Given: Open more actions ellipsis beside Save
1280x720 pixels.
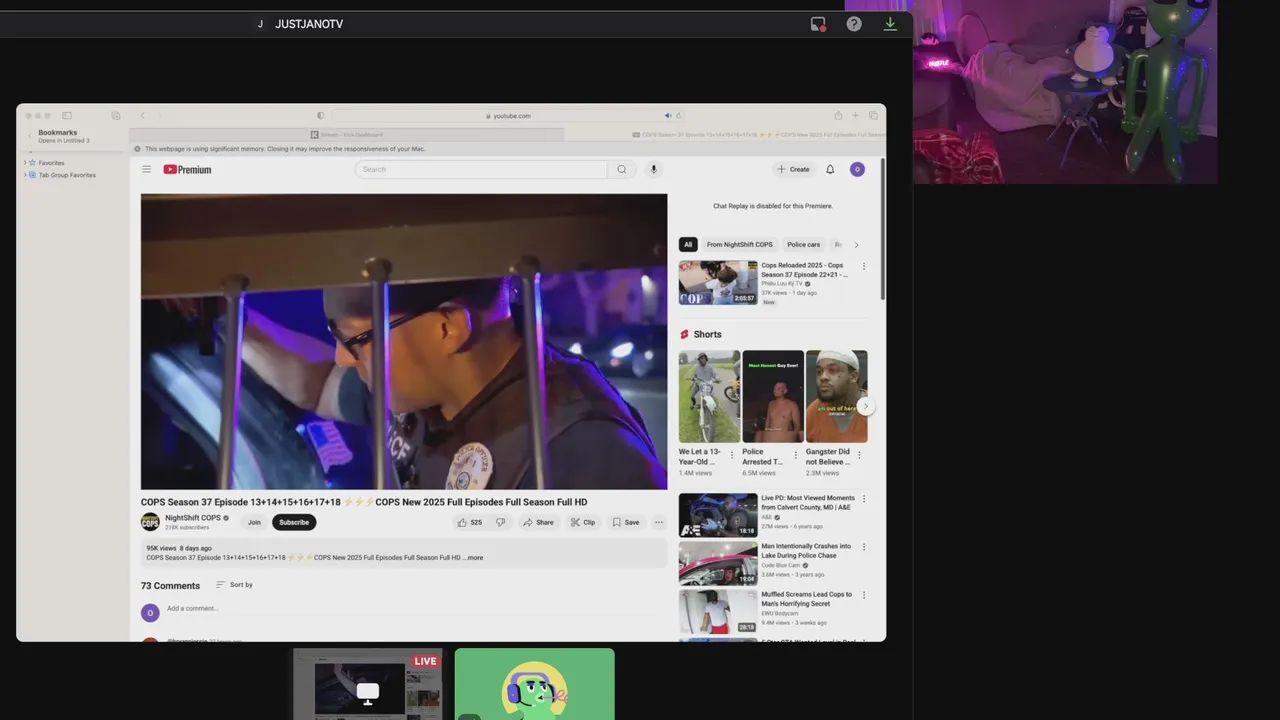Looking at the screenshot, I should 658,522.
